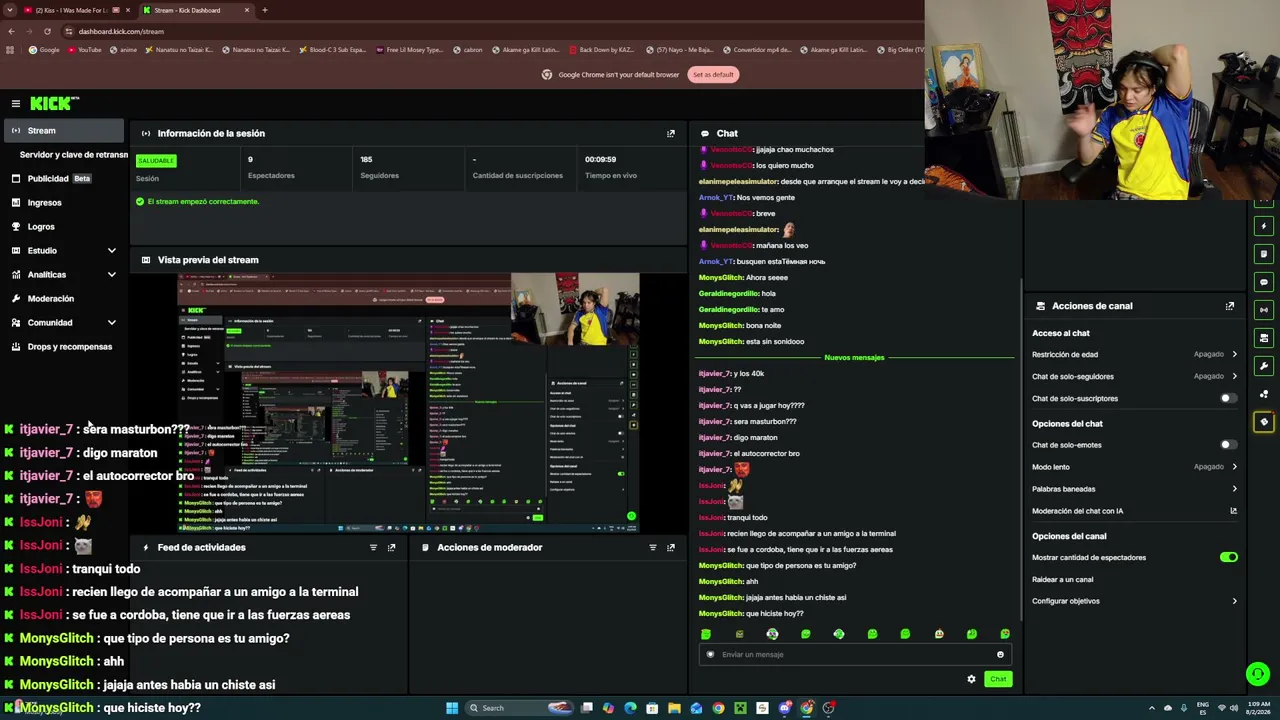Insert the first green emote in quick bar
Image resolution: width=1280 pixels, height=720 pixels.
(x=706, y=634)
